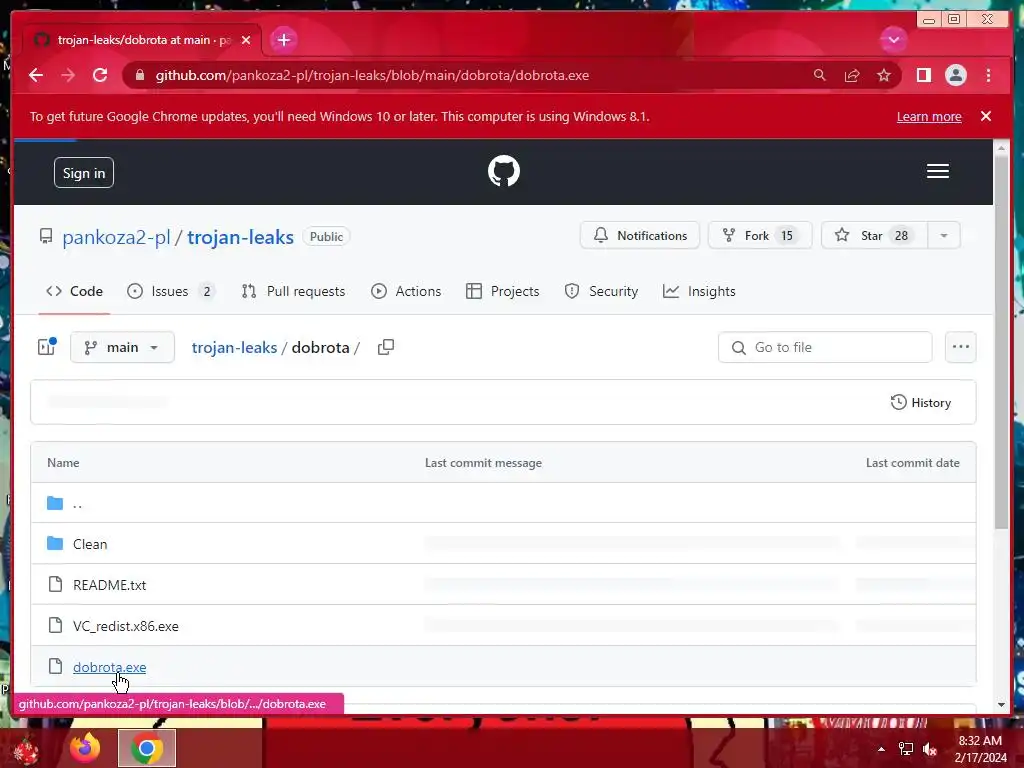Star the repository with the Star button
This screenshot has width=1024, height=768.
tap(874, 235)
